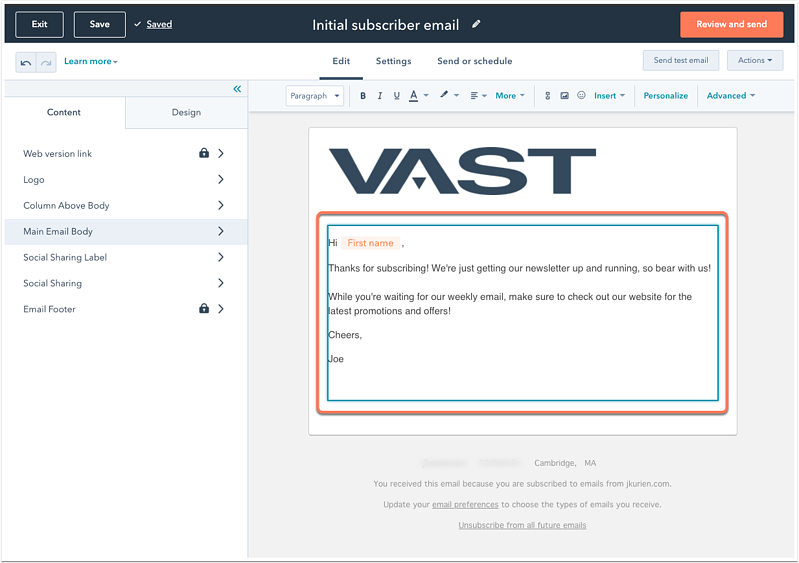Click Send test email
Viewport: 799px width, 563px height.
pos(681,60)
